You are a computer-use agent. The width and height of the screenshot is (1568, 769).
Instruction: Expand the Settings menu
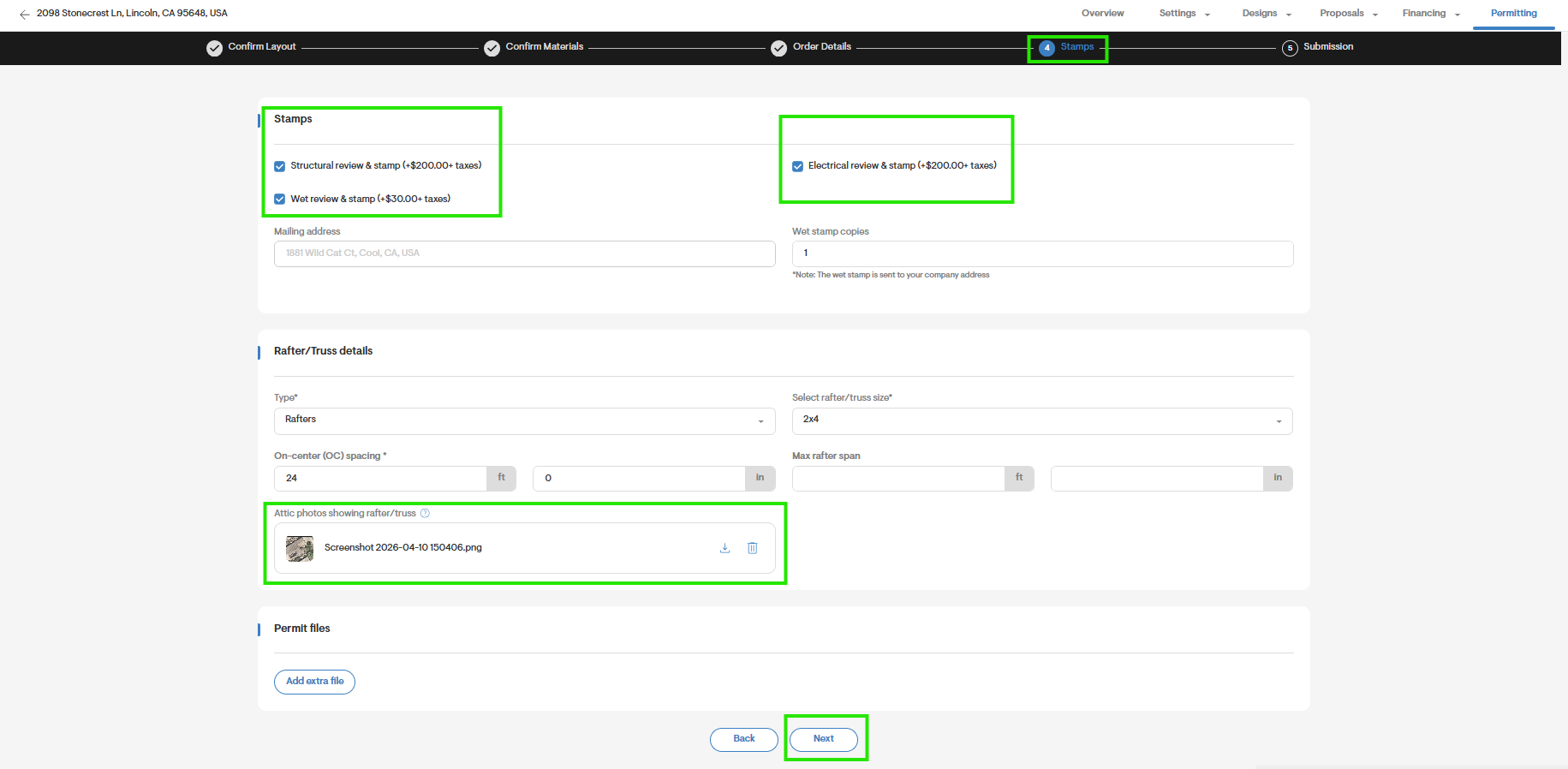point(1184,14)
